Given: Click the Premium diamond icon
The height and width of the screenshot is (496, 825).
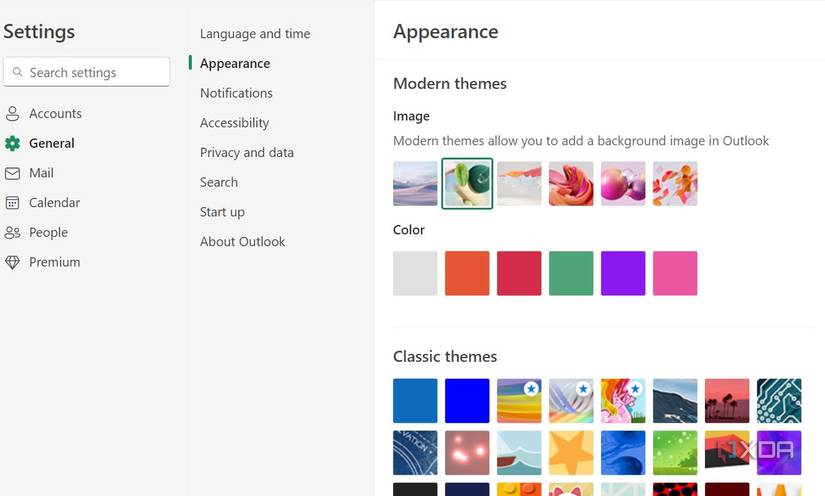Looking at the screenshot, I should tap(12, 262).
